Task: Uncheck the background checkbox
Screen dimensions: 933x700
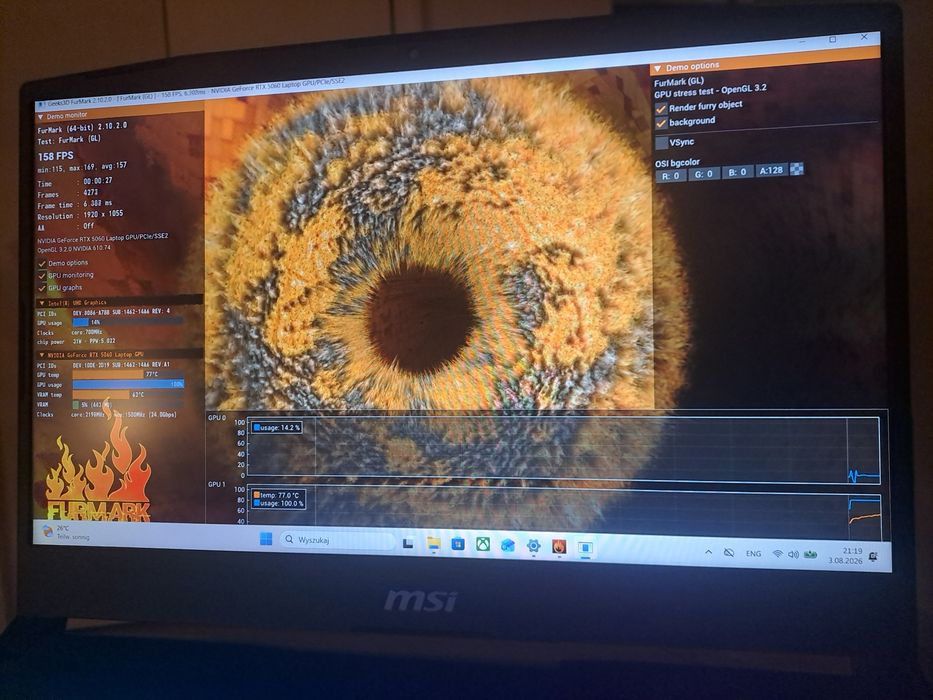Action: [660, 124]
